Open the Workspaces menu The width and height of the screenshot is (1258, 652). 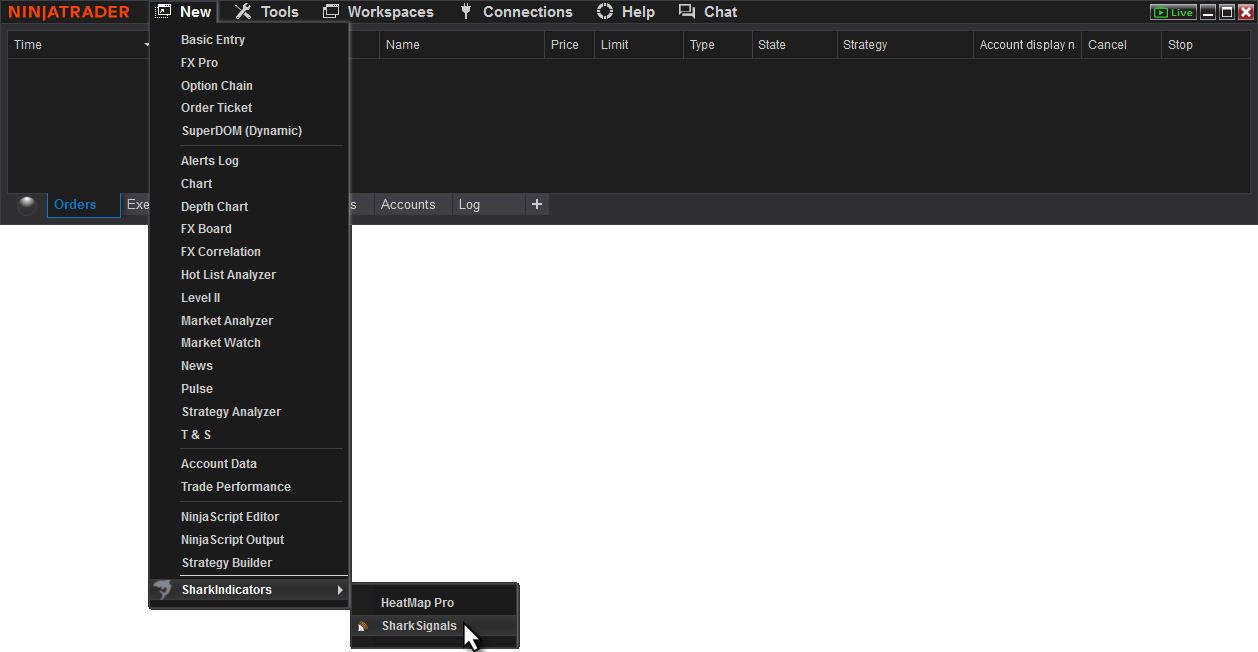click(x=378, y=12)
